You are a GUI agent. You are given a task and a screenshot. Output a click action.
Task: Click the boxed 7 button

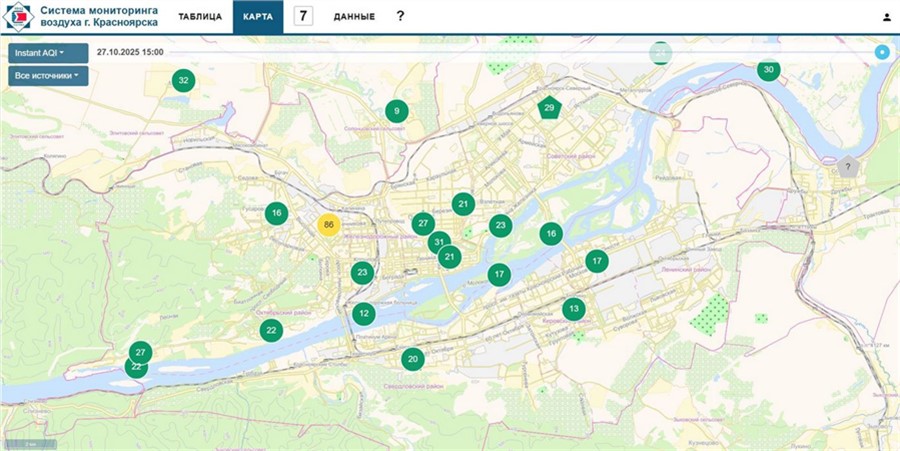coord(303,16)
